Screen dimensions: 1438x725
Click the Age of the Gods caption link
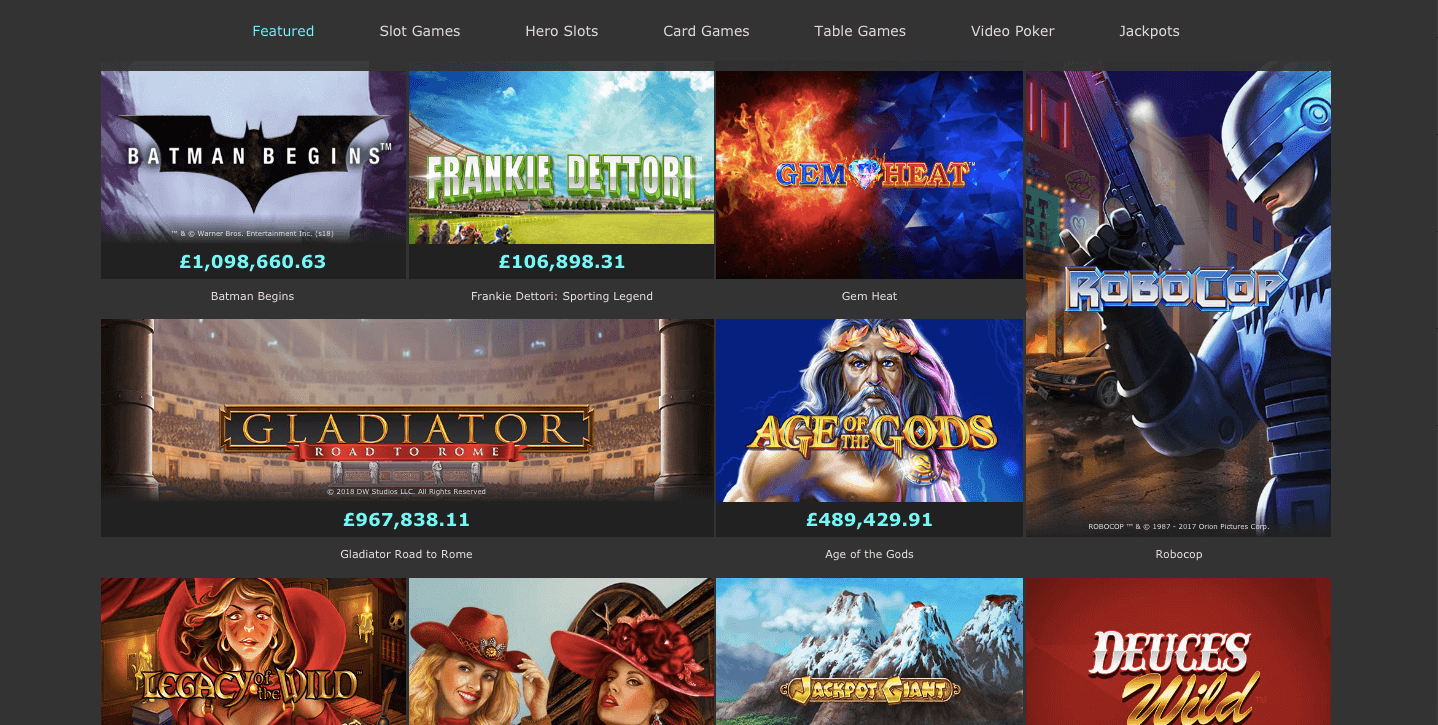(x=869, y=554)
